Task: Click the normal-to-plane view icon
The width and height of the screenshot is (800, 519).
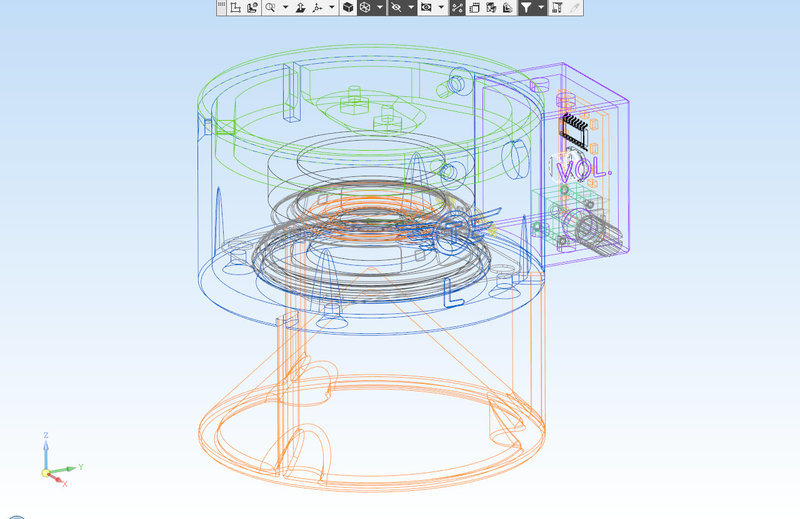Action: (x=301, y=8)
